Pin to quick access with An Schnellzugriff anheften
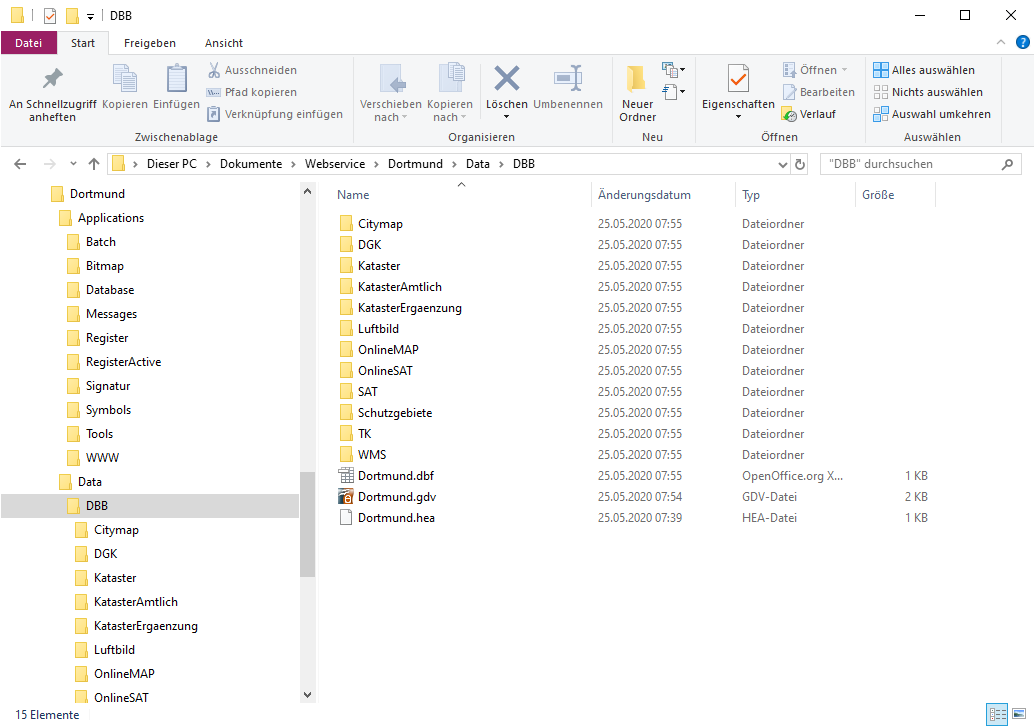1035x727 pixels. pos(52,80)
